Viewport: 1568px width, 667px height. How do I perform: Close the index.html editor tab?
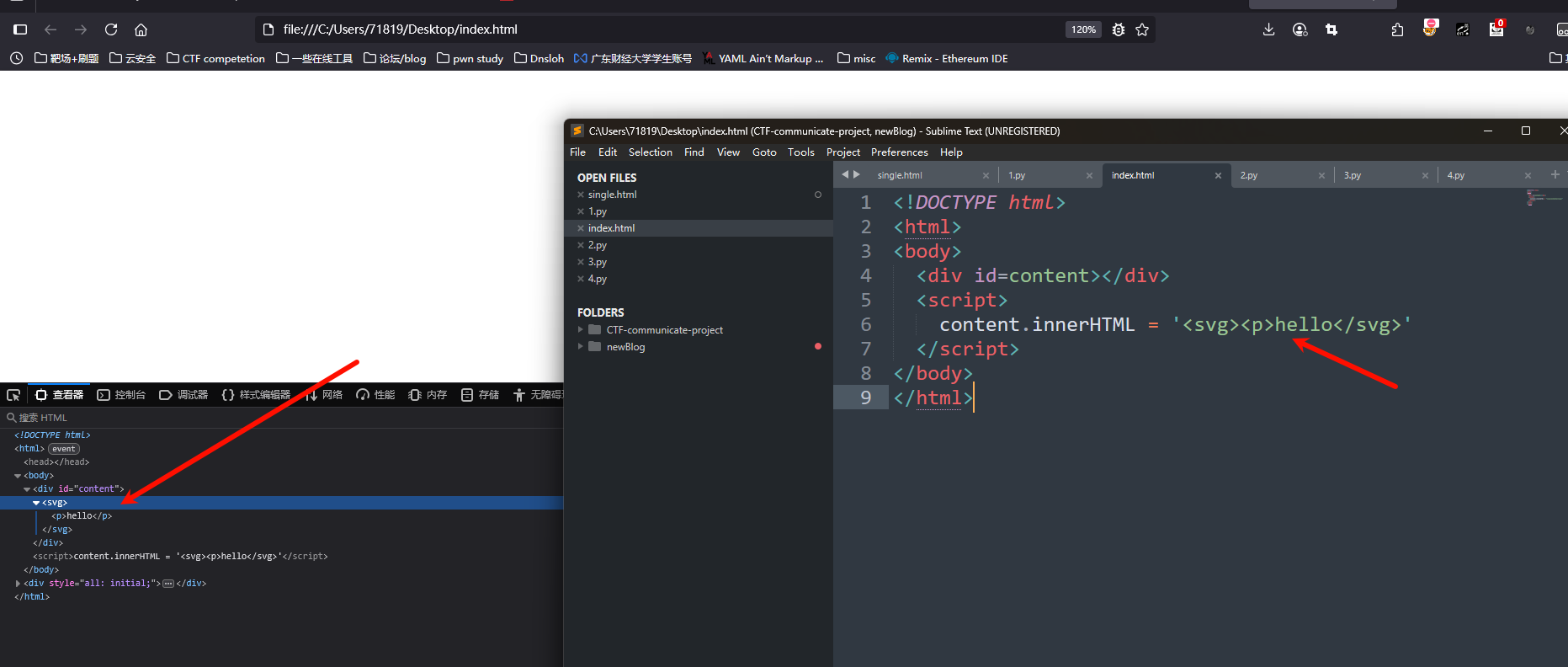[1218, 175]
